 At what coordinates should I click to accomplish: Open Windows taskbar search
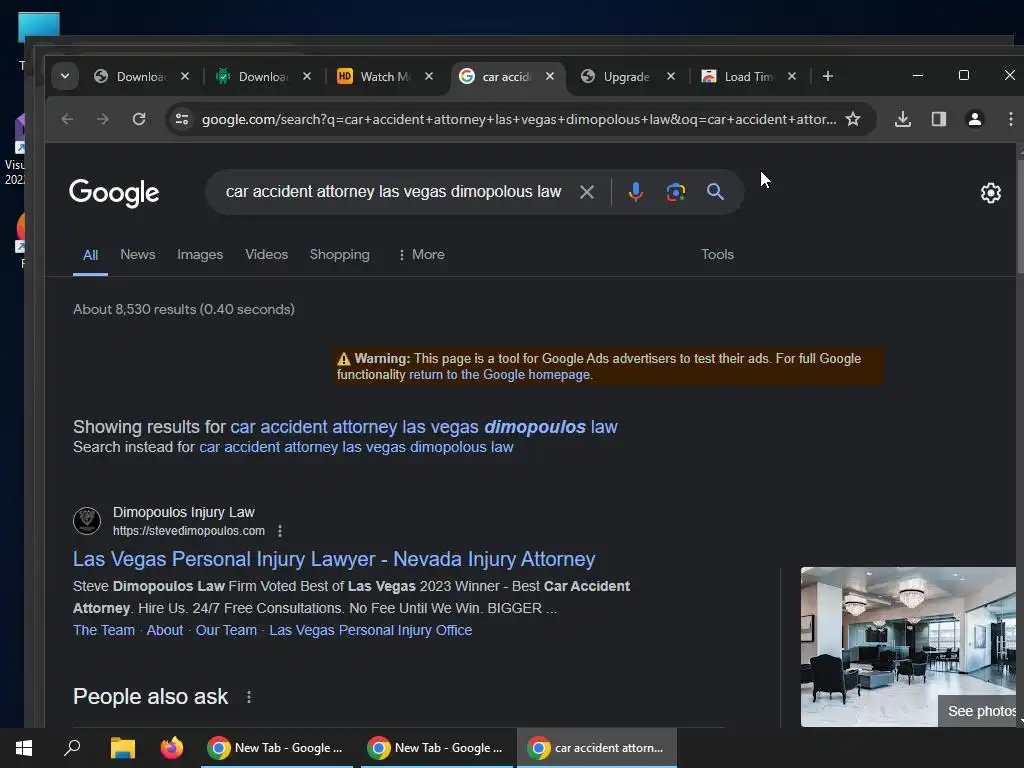(72, 748)
